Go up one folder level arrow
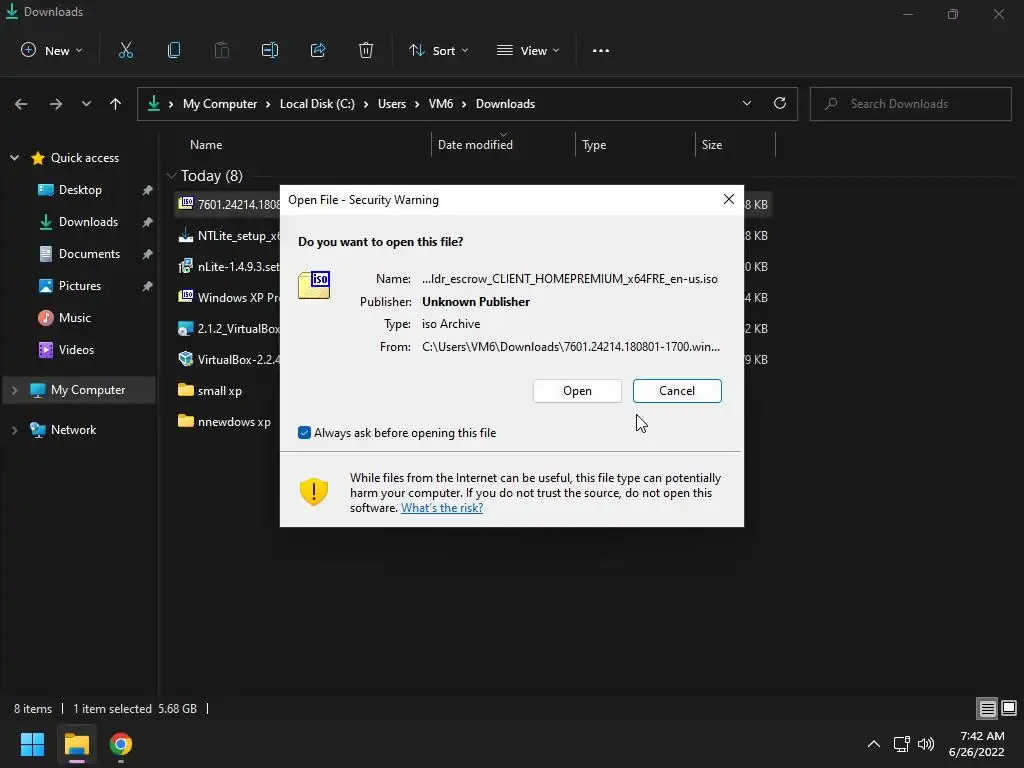The height and width of the screenshot is (768, 1024). click(x=116, y=104)
